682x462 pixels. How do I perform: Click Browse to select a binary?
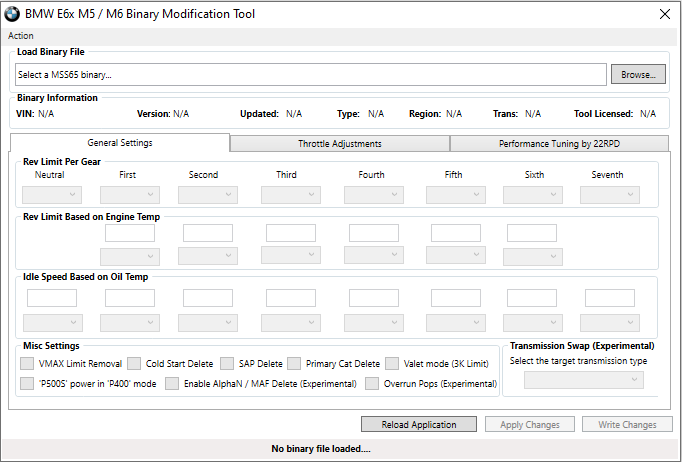[638, 74]
